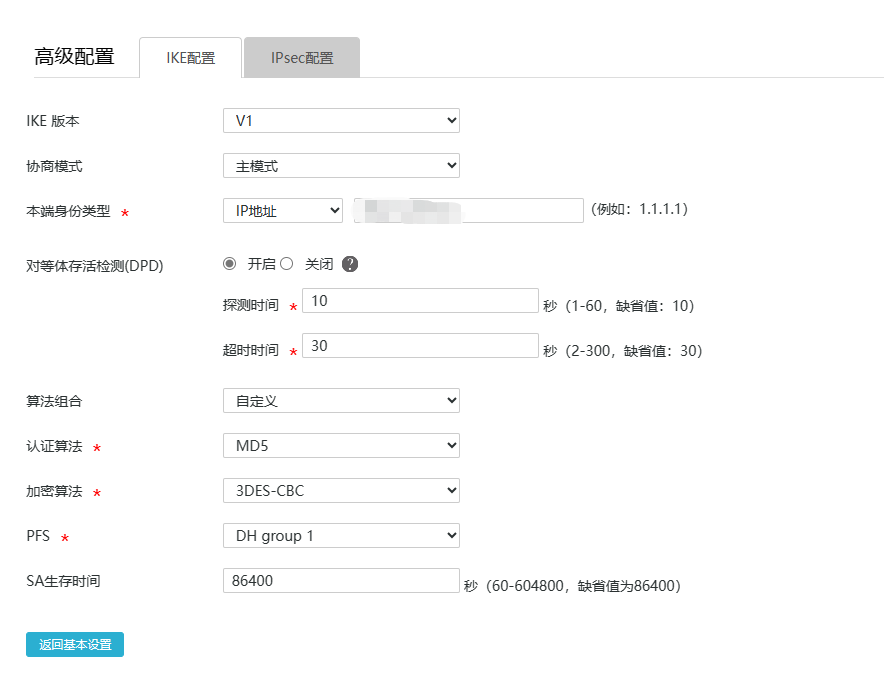Switch to the IKE配置 tab
The height and width of the screenshot is (677, 894).
pos(190,58)
